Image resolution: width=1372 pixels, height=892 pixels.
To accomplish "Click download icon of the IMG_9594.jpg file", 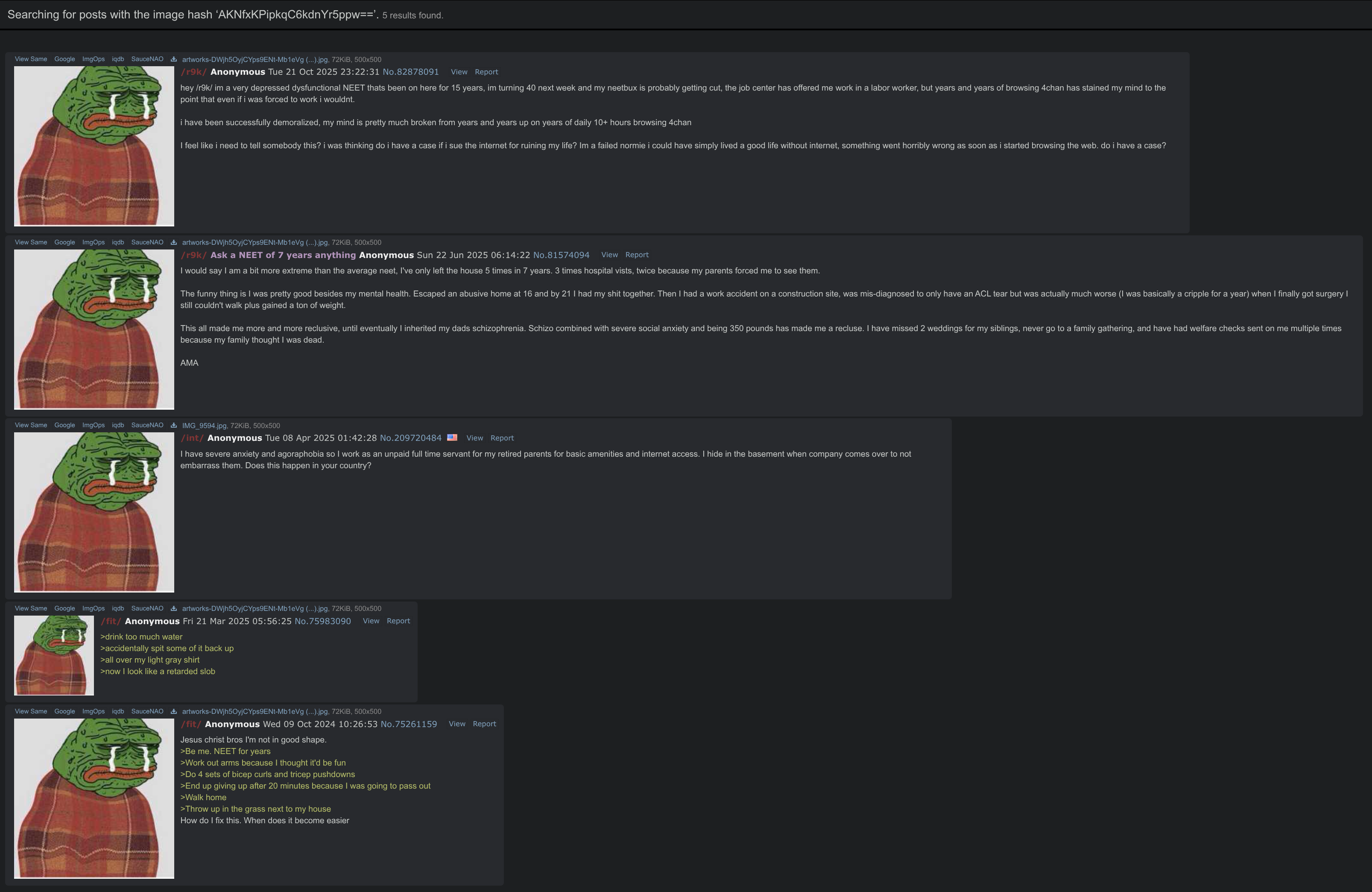I will click(x=173, y=425).
